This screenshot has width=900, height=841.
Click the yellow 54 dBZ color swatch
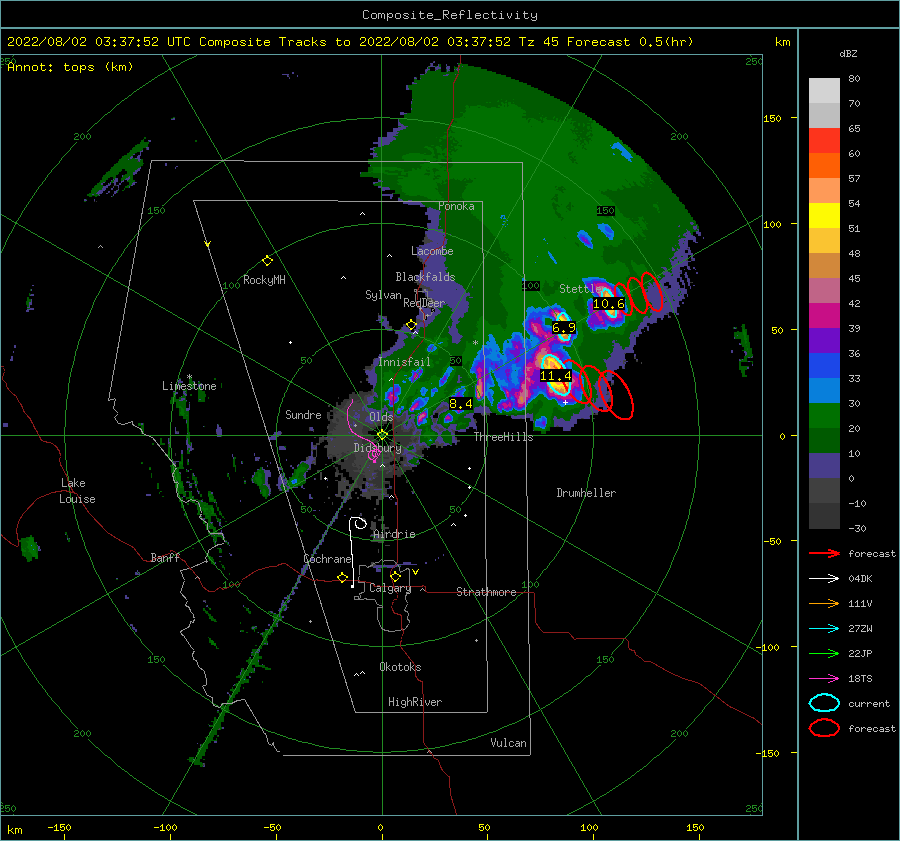[x=824, y=215]
